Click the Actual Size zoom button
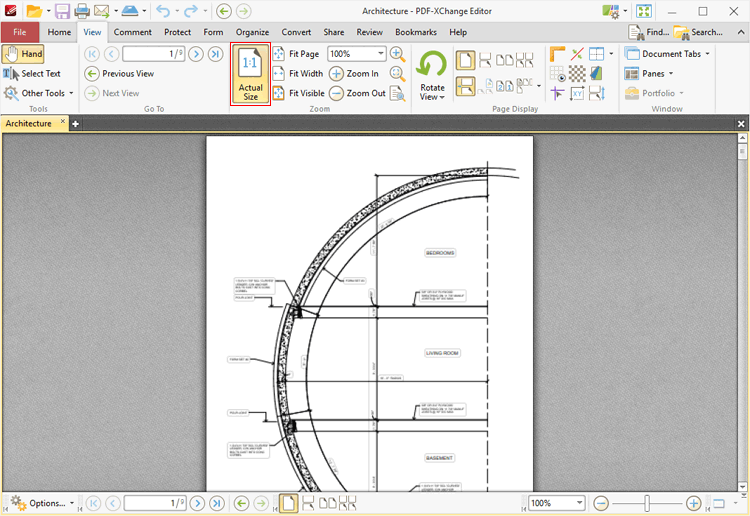This screenshot has width=750, height=516. coord(250,74)
